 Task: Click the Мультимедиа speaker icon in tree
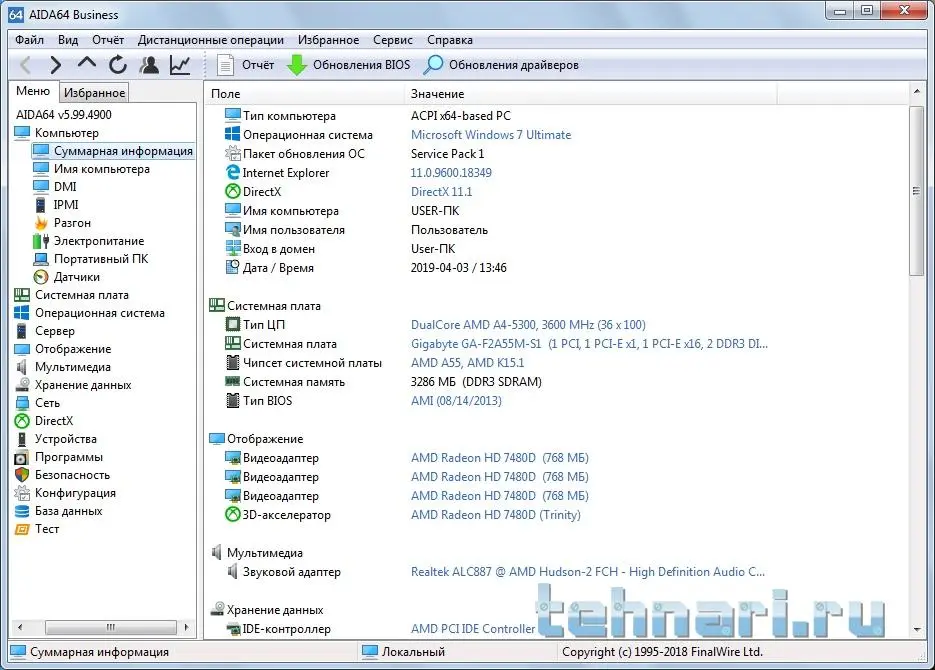tap(22, 367)
